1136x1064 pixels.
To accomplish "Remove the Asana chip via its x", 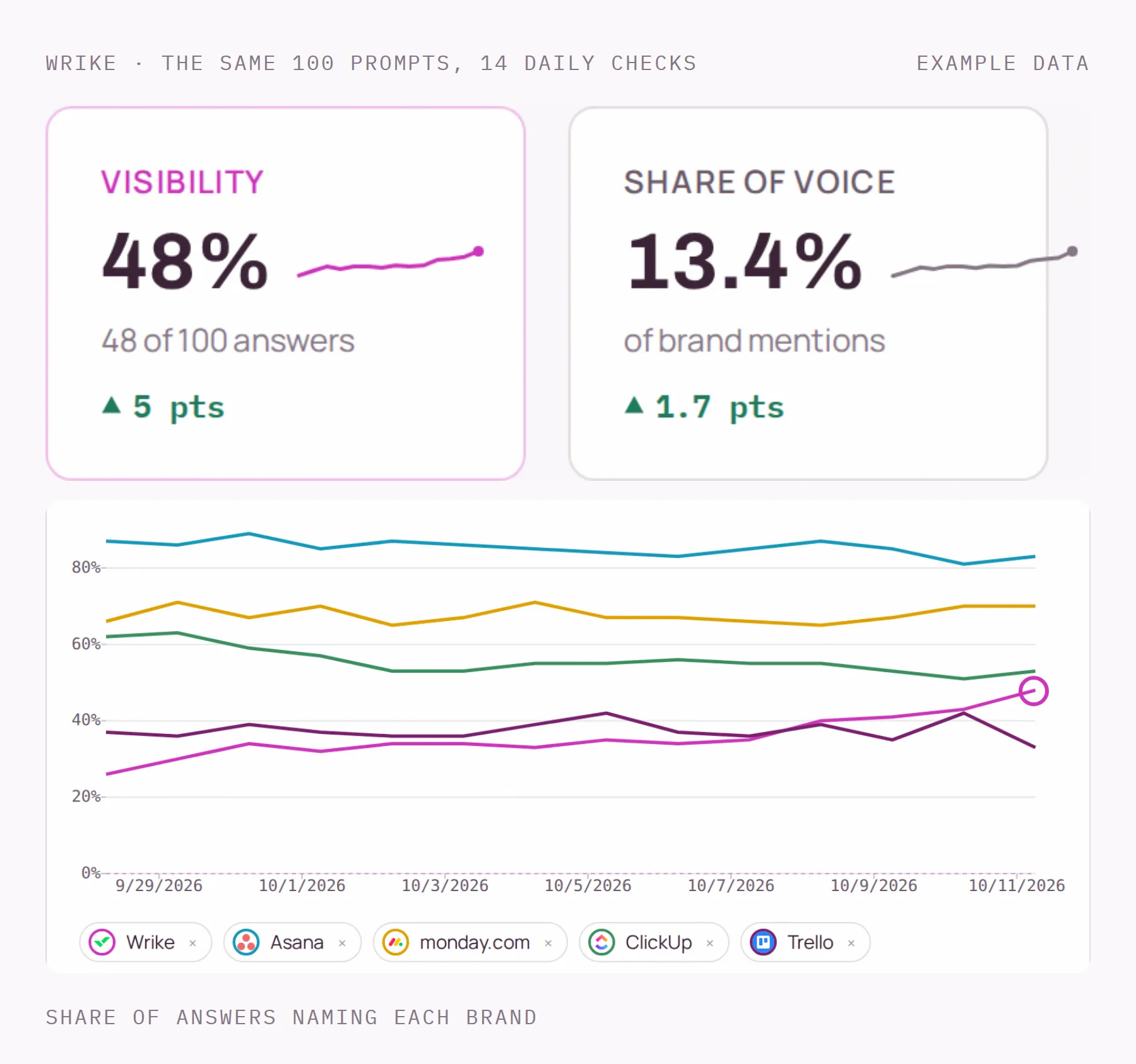I will point(342,943).
